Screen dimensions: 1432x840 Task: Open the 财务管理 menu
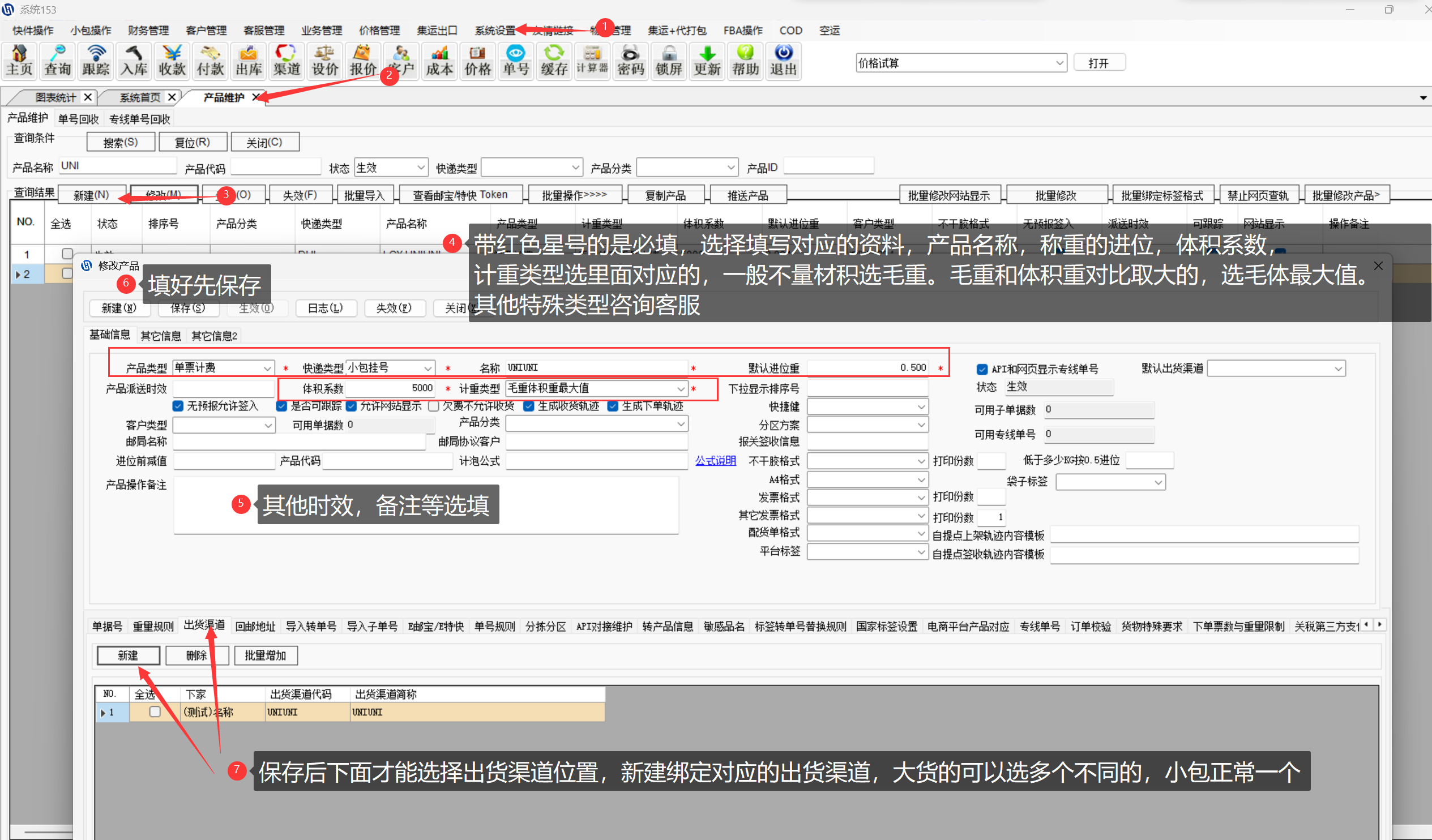148,30
